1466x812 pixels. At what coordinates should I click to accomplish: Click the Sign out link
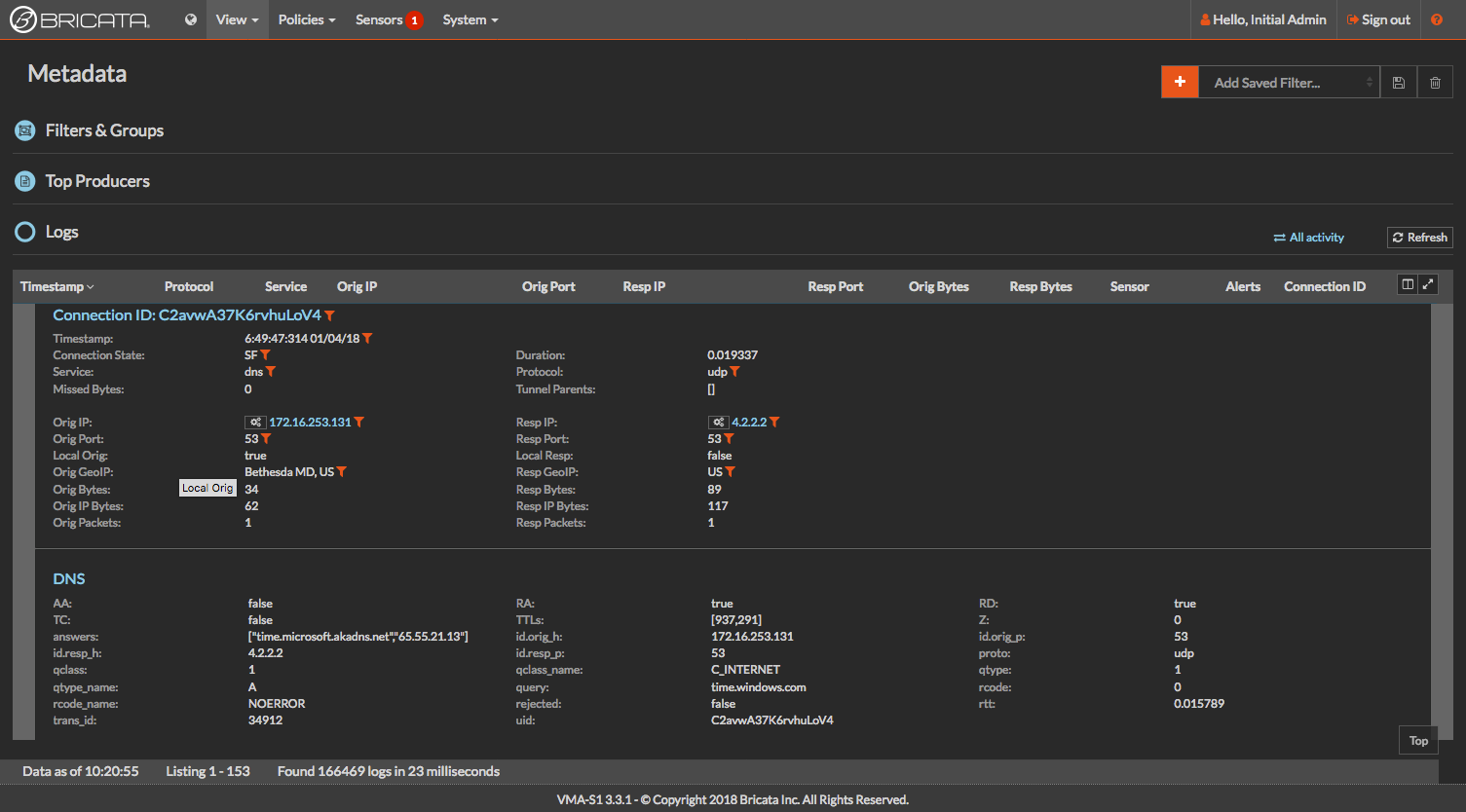1378,19
